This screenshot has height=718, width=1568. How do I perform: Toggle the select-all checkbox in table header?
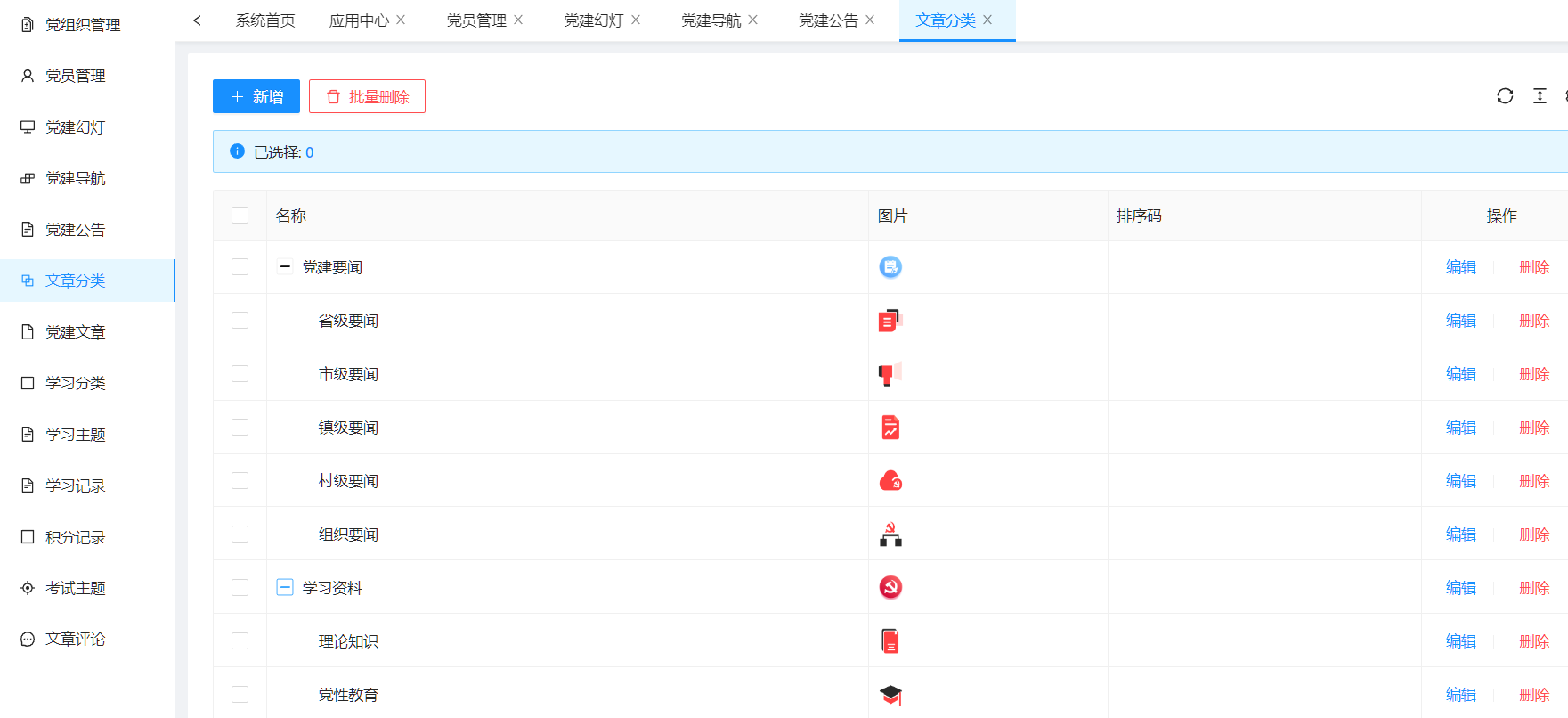click(x=240, y=216)
